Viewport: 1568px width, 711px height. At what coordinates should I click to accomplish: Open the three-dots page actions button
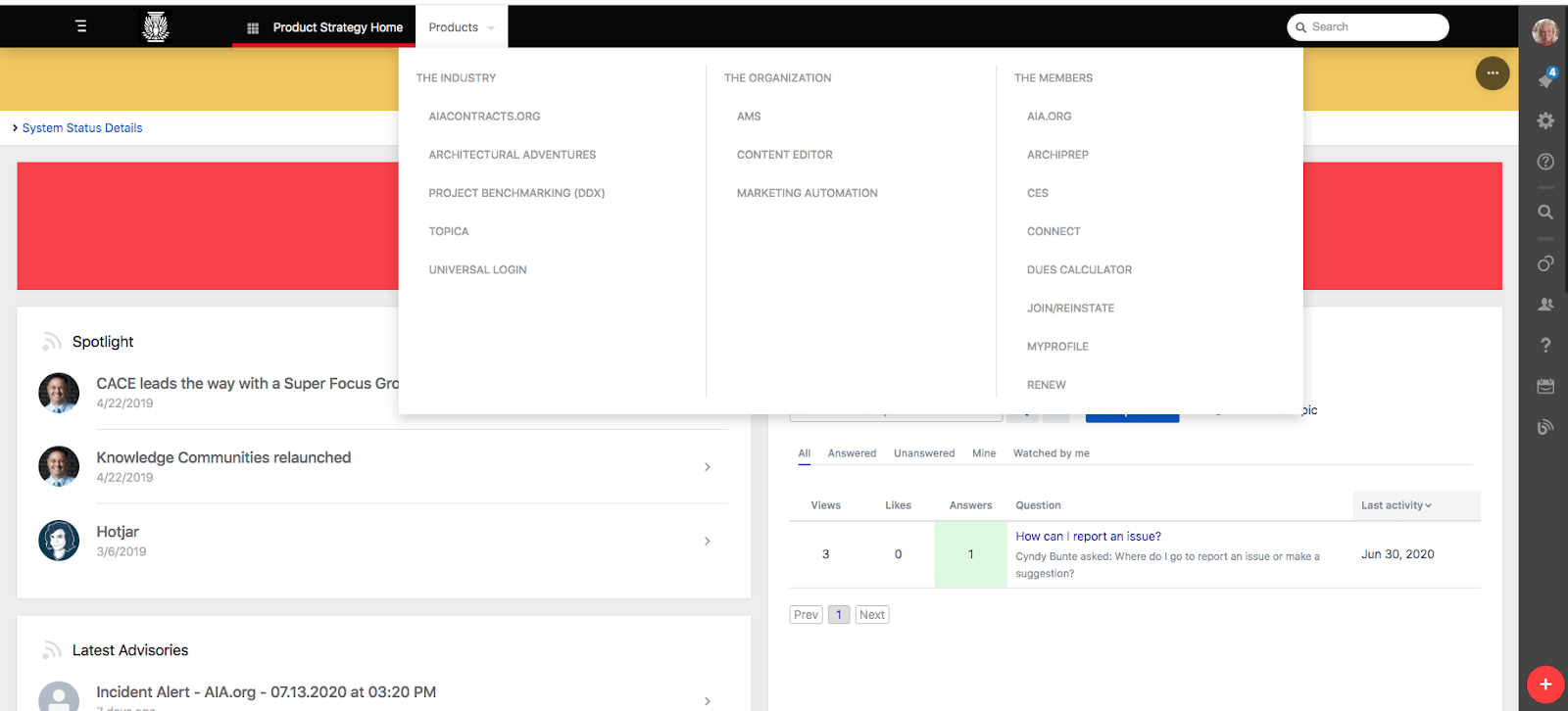pyautogui.click(x=1493, y=73)
